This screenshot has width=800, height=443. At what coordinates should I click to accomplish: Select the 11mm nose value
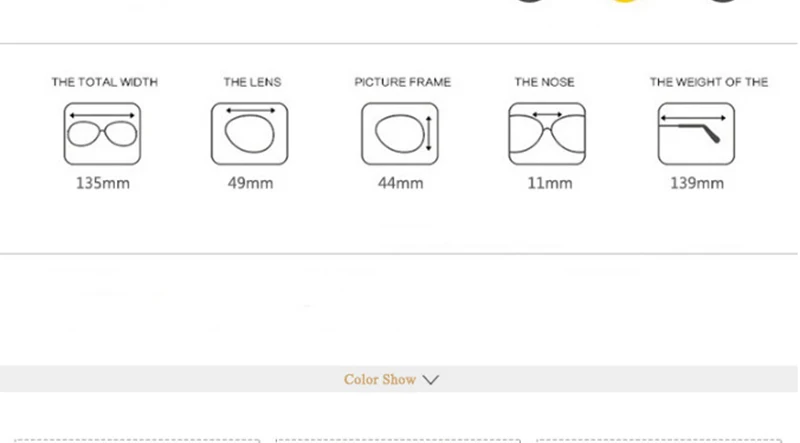(549, 183)
